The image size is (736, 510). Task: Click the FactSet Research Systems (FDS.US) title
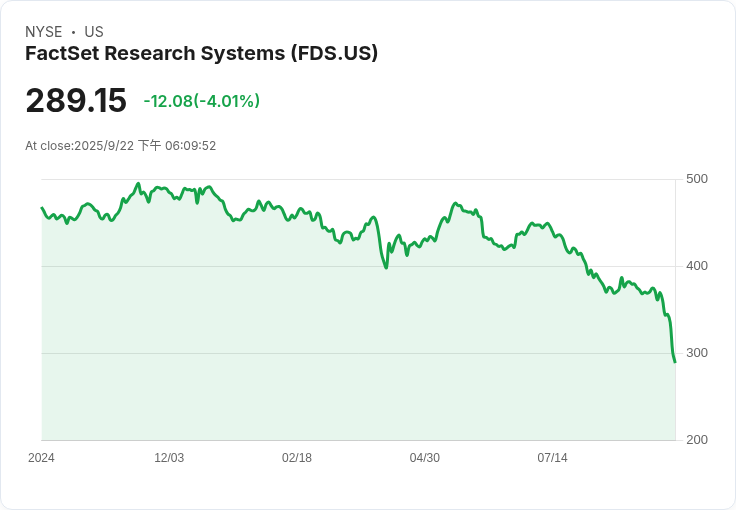tap(201, 53)
